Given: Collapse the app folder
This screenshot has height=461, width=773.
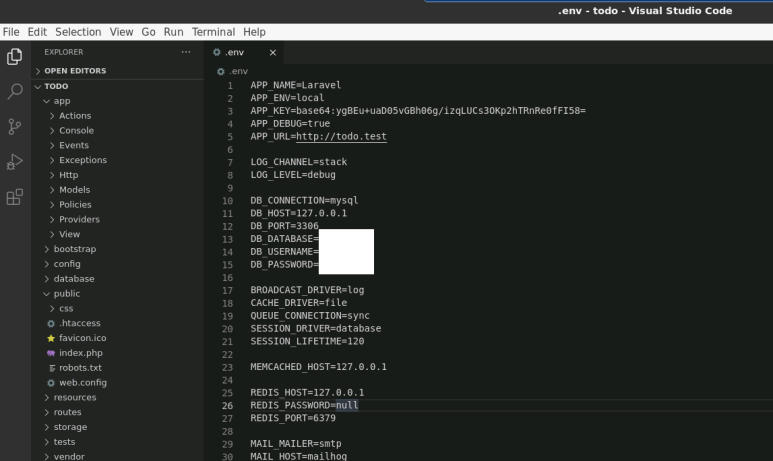Looking at the screenshot, I should [x=117, y=101].
